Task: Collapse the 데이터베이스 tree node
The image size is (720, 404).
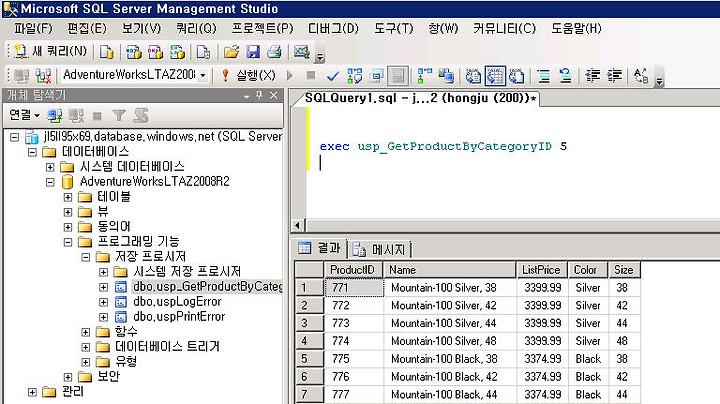Action: (32, 152)
